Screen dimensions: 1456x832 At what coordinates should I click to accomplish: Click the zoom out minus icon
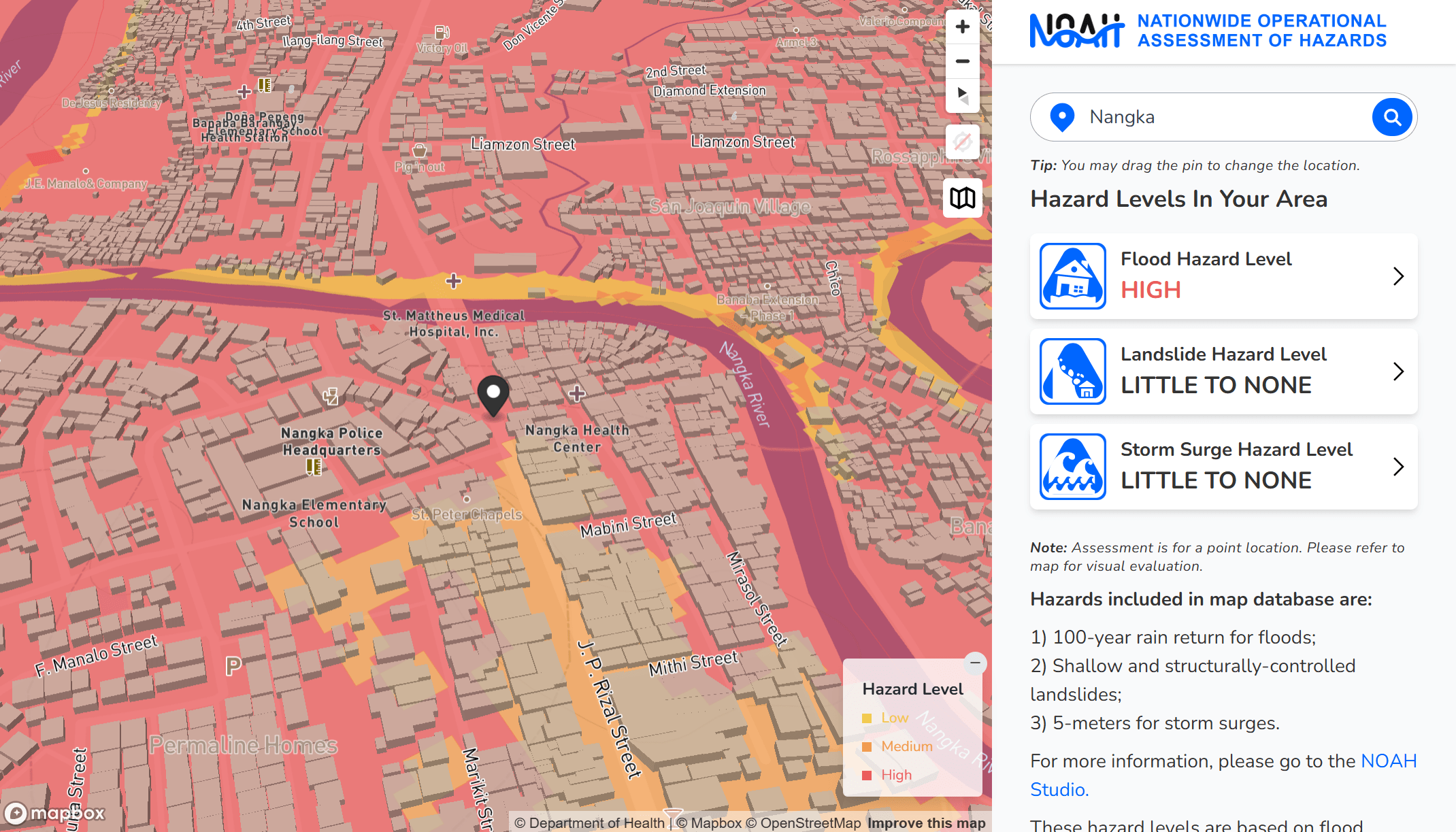tap(962, 61)
